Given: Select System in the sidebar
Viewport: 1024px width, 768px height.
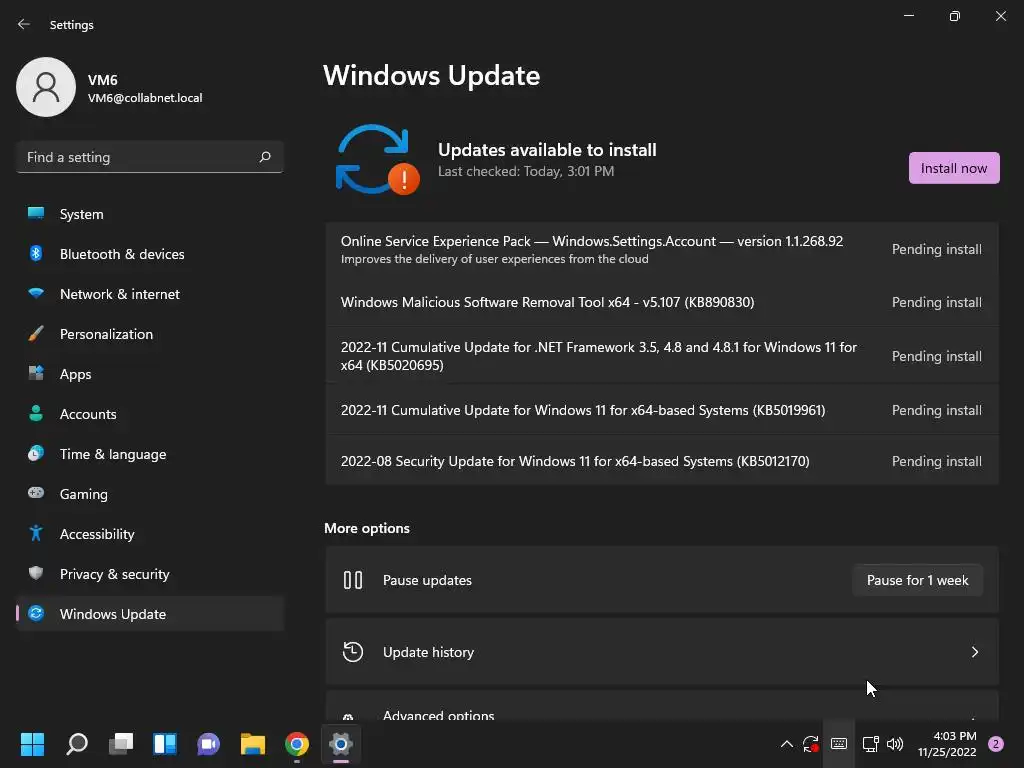Looking at the screenshot, I should pos(150,214).
